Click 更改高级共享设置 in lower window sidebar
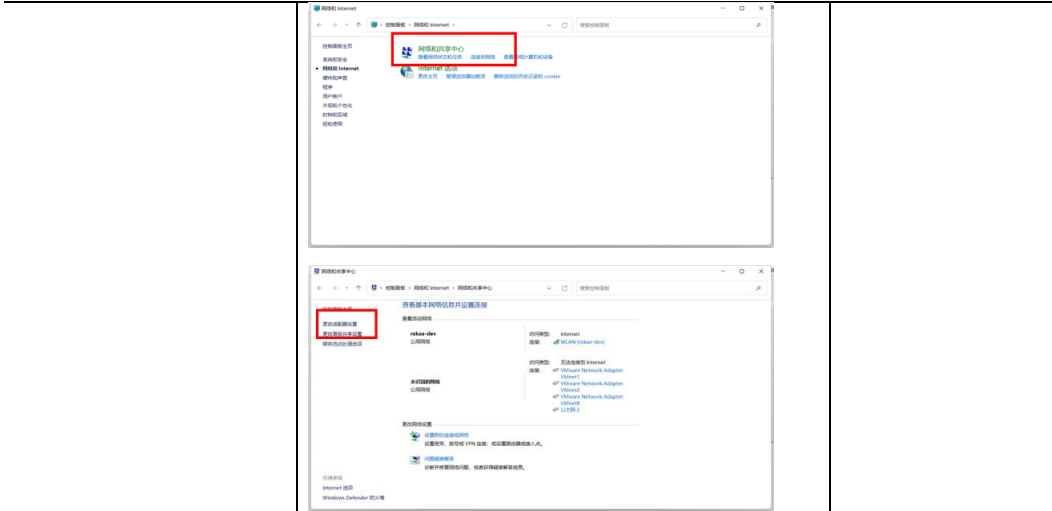1052x511 pixels. point(342,333)
